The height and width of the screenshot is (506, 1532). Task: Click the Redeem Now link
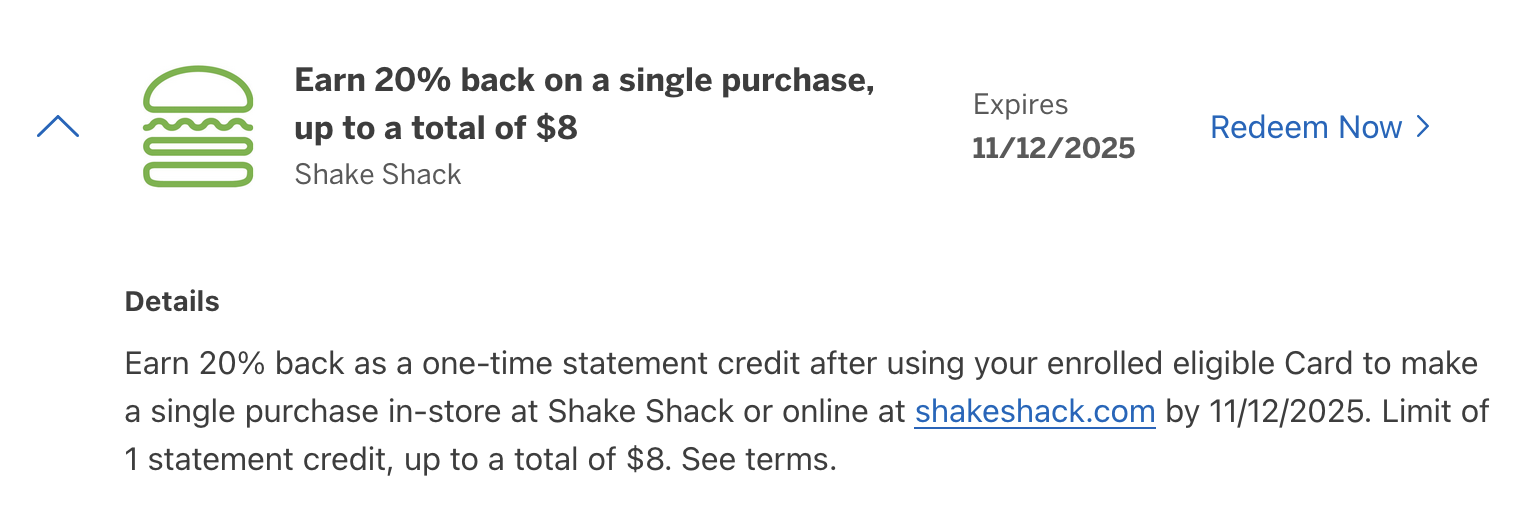1306,128
